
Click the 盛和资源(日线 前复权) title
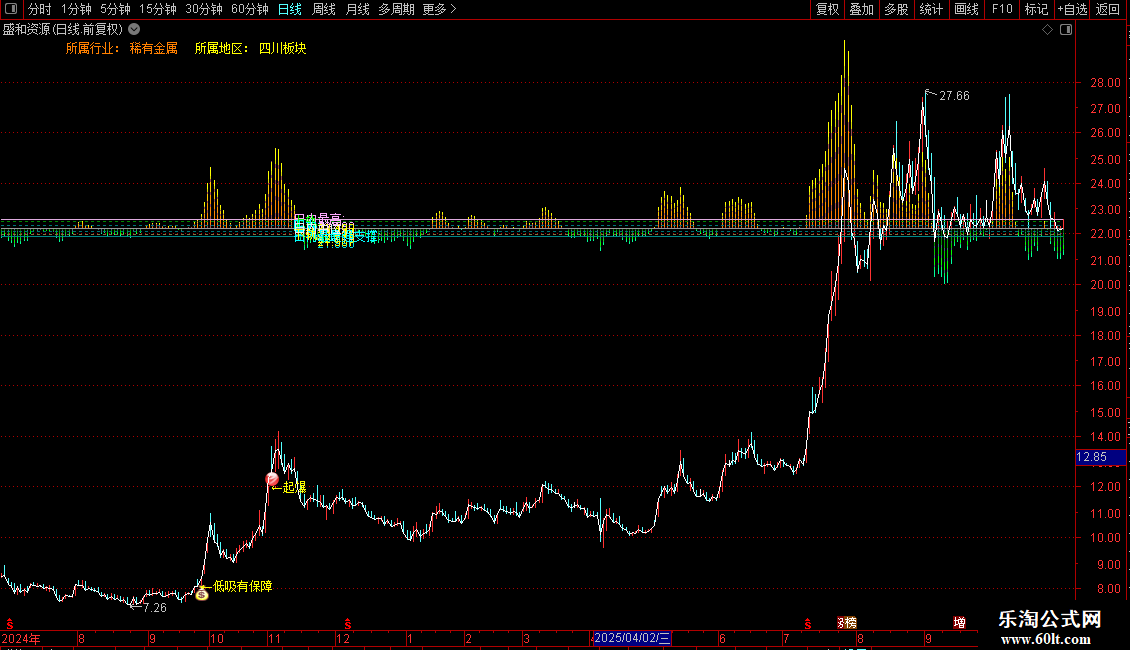click(63, 30)
